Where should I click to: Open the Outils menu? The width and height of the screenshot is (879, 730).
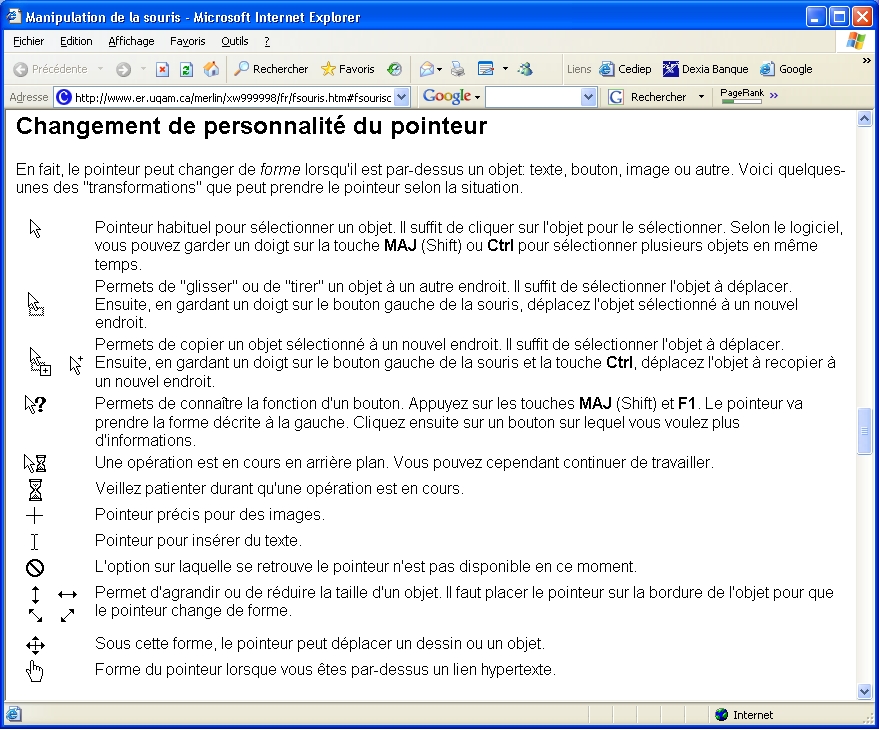point(235,41)
